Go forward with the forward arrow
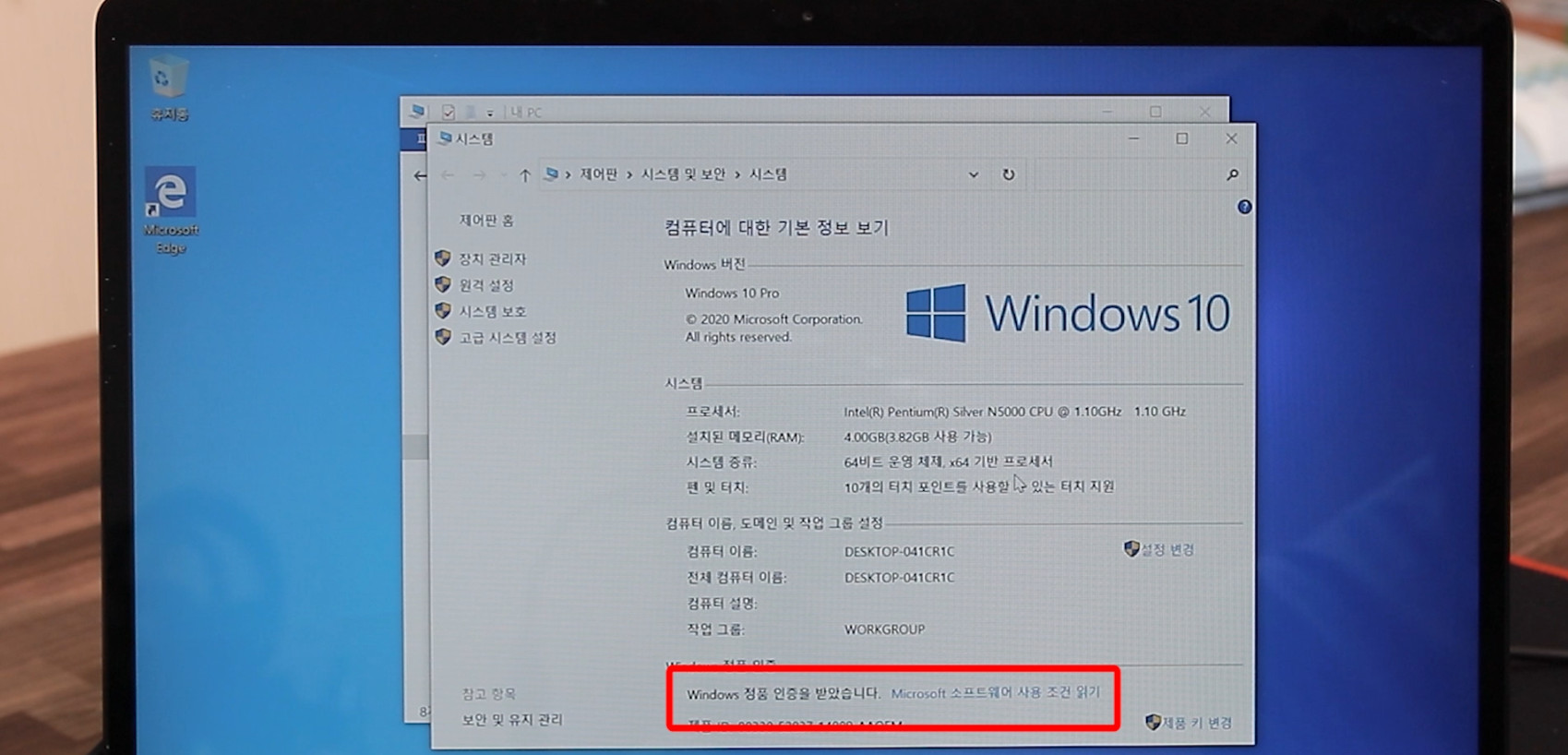This screenshot has height=755, width=1568. [479, 174]
